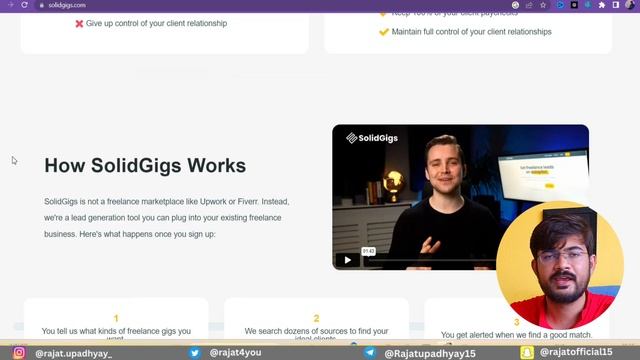Toggle the browser side panel icon

coord(616,5)
